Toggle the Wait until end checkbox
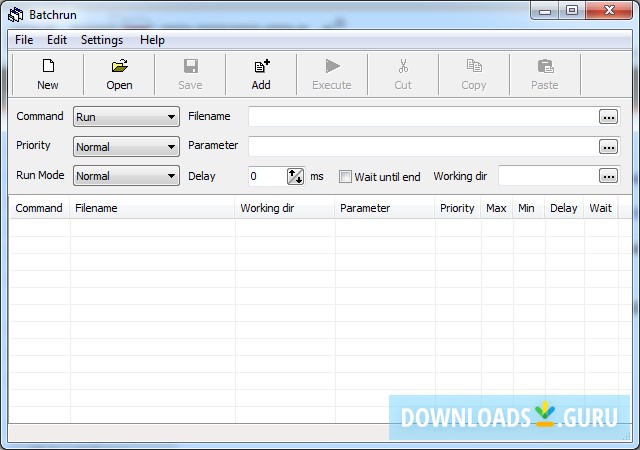 pos(345,176)
